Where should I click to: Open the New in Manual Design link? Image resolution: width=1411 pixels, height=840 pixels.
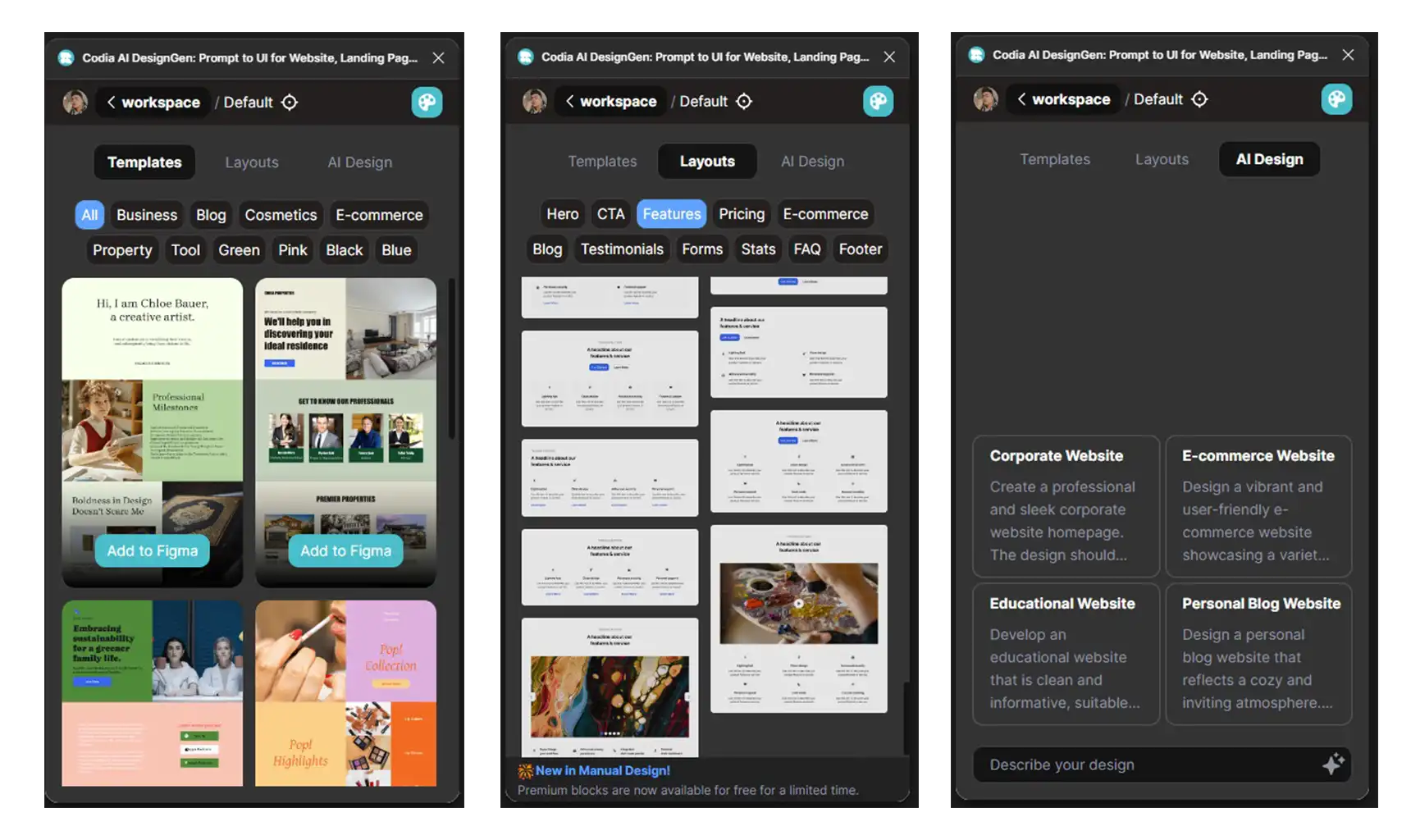coord(603,771)
